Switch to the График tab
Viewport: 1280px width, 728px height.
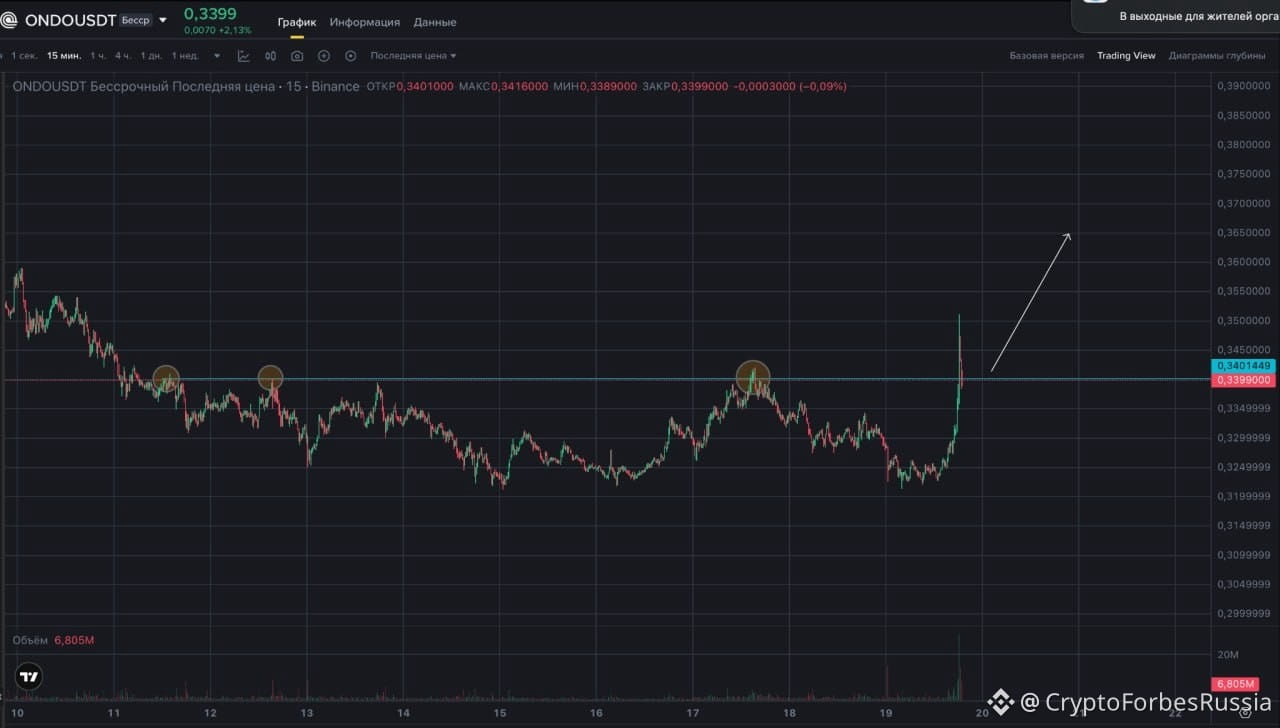[297, 22]
